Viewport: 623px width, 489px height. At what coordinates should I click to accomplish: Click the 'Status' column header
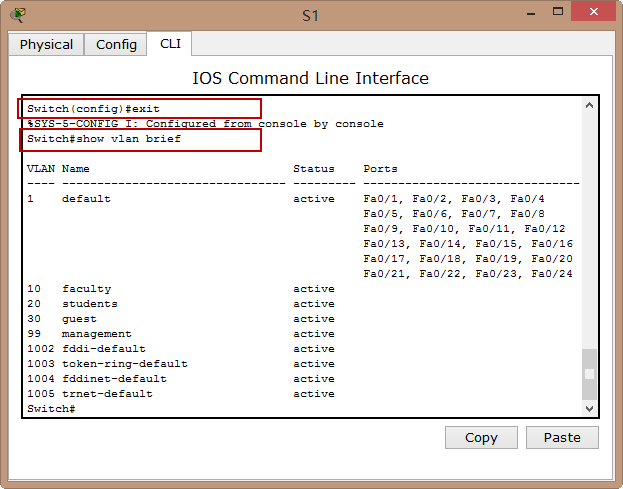[314, 169]
